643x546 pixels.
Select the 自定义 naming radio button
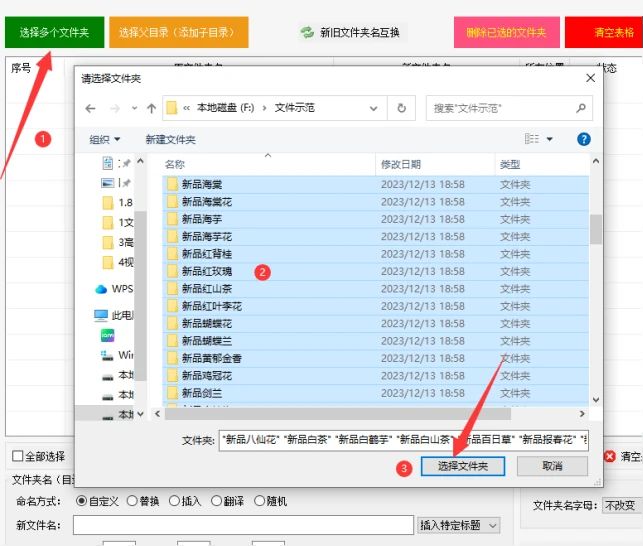point(81,501)
